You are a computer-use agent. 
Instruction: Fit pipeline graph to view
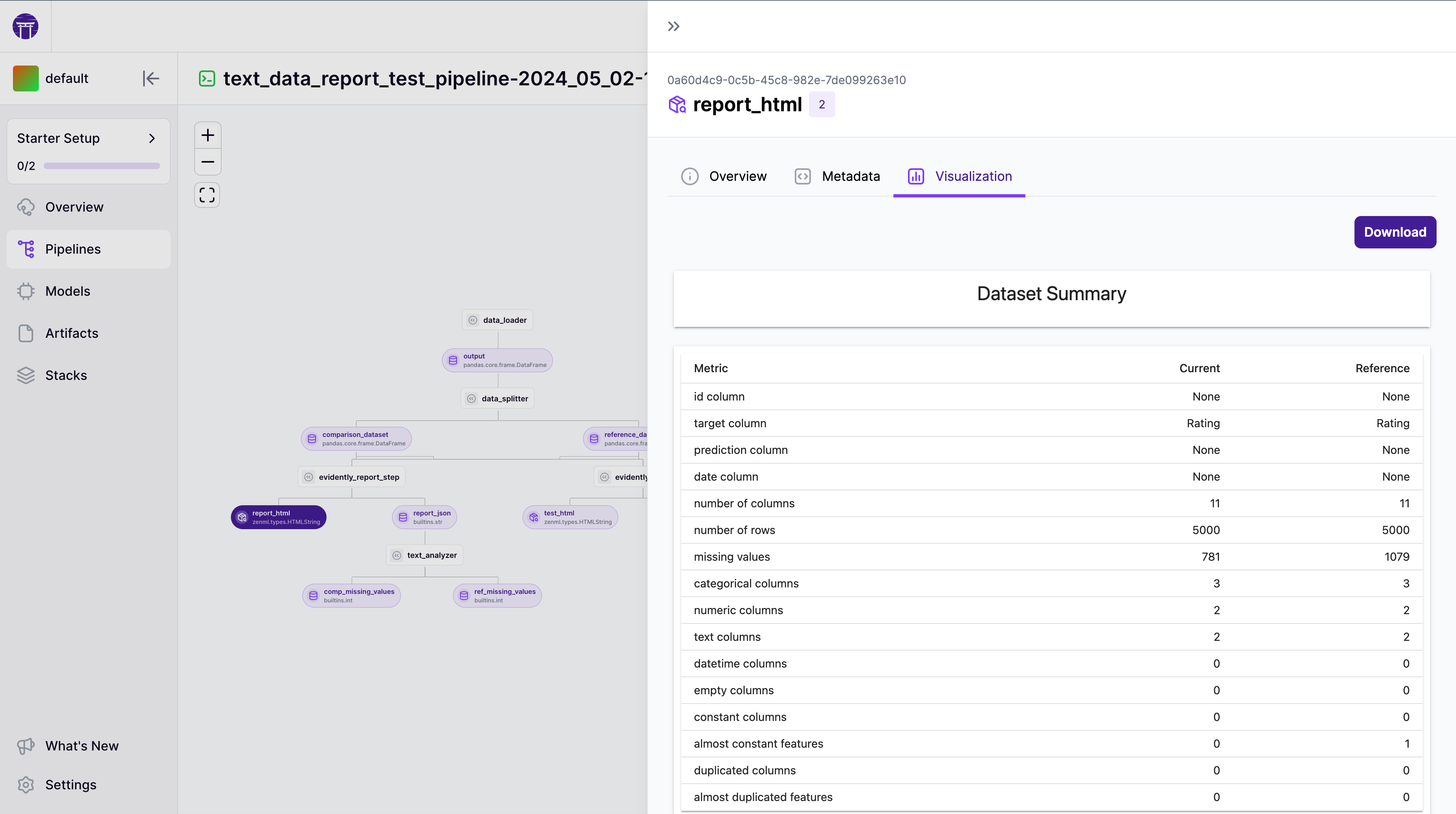point(207,195)
